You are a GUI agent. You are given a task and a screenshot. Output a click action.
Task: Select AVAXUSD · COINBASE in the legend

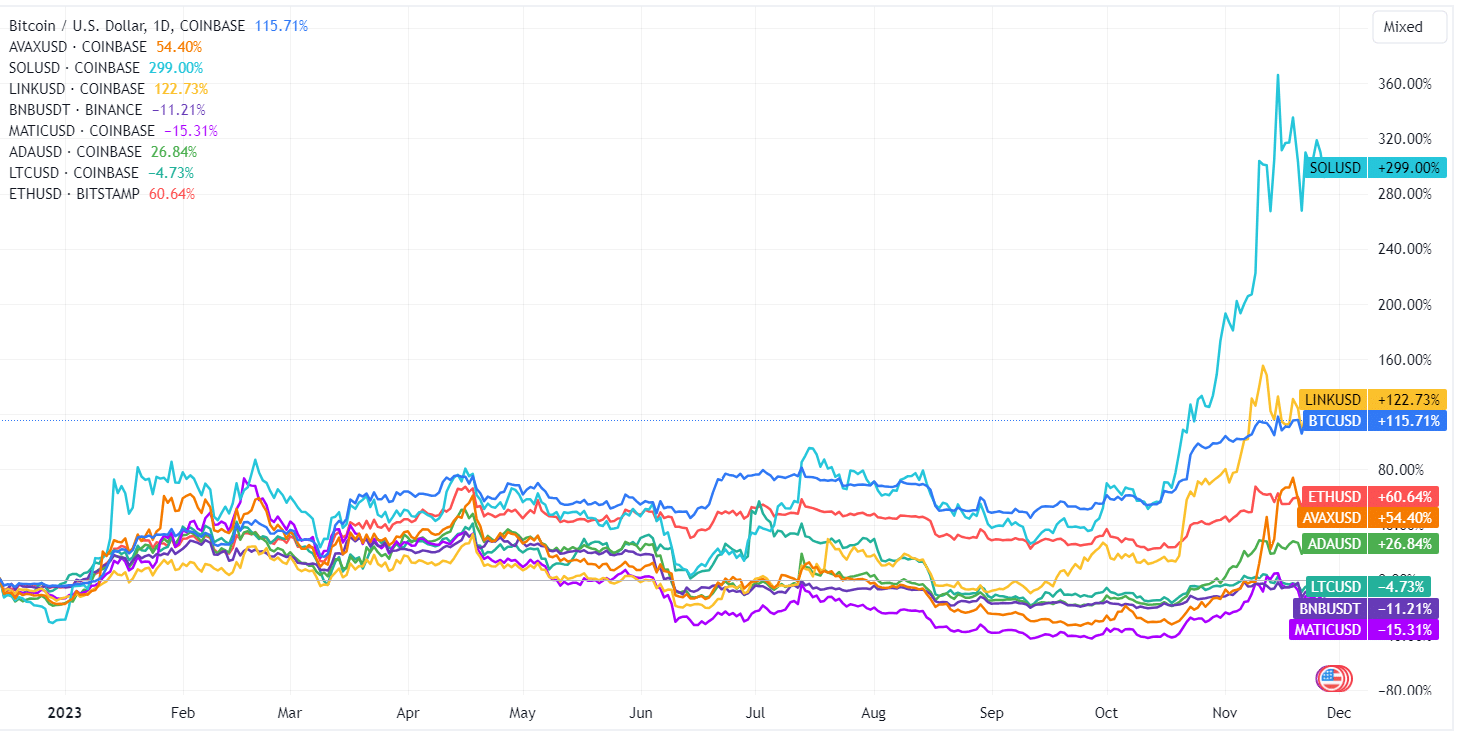coord(76,46)
